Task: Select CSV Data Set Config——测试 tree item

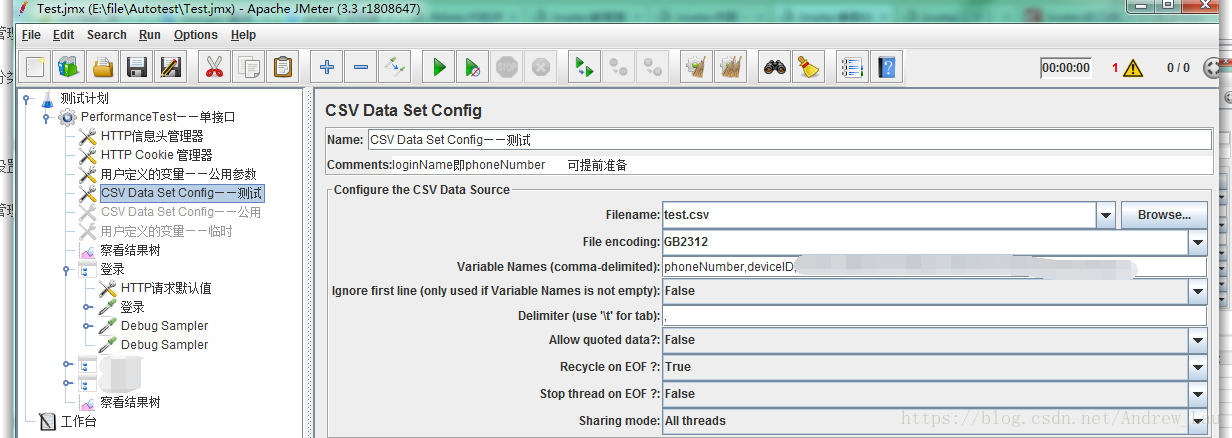Action: coord(182,194)
